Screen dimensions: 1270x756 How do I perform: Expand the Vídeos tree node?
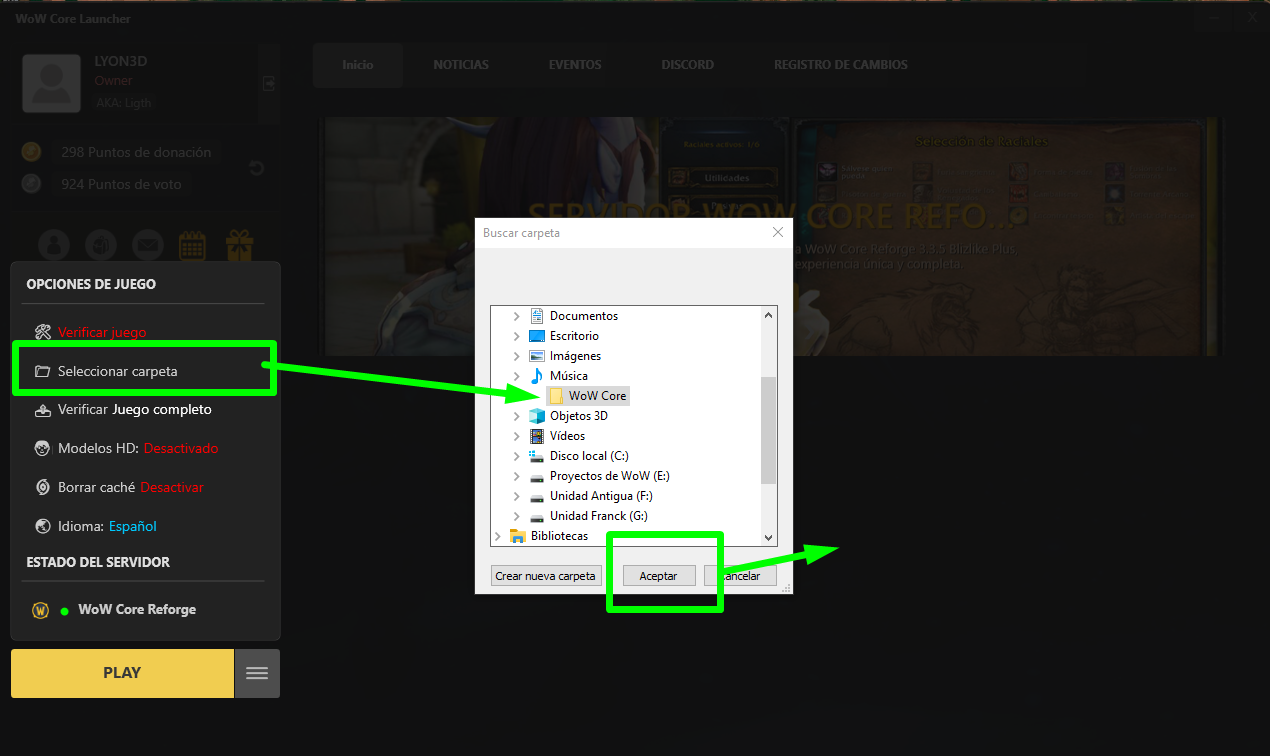coord(516,436)
